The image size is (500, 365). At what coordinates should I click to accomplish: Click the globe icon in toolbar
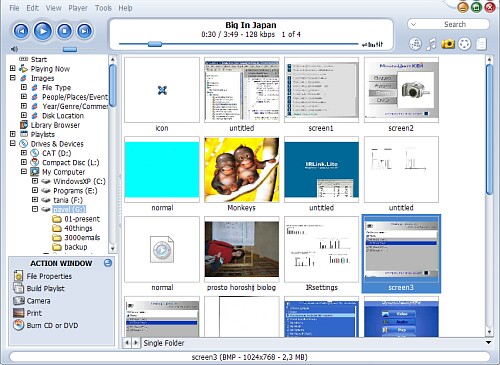[415, 44]
